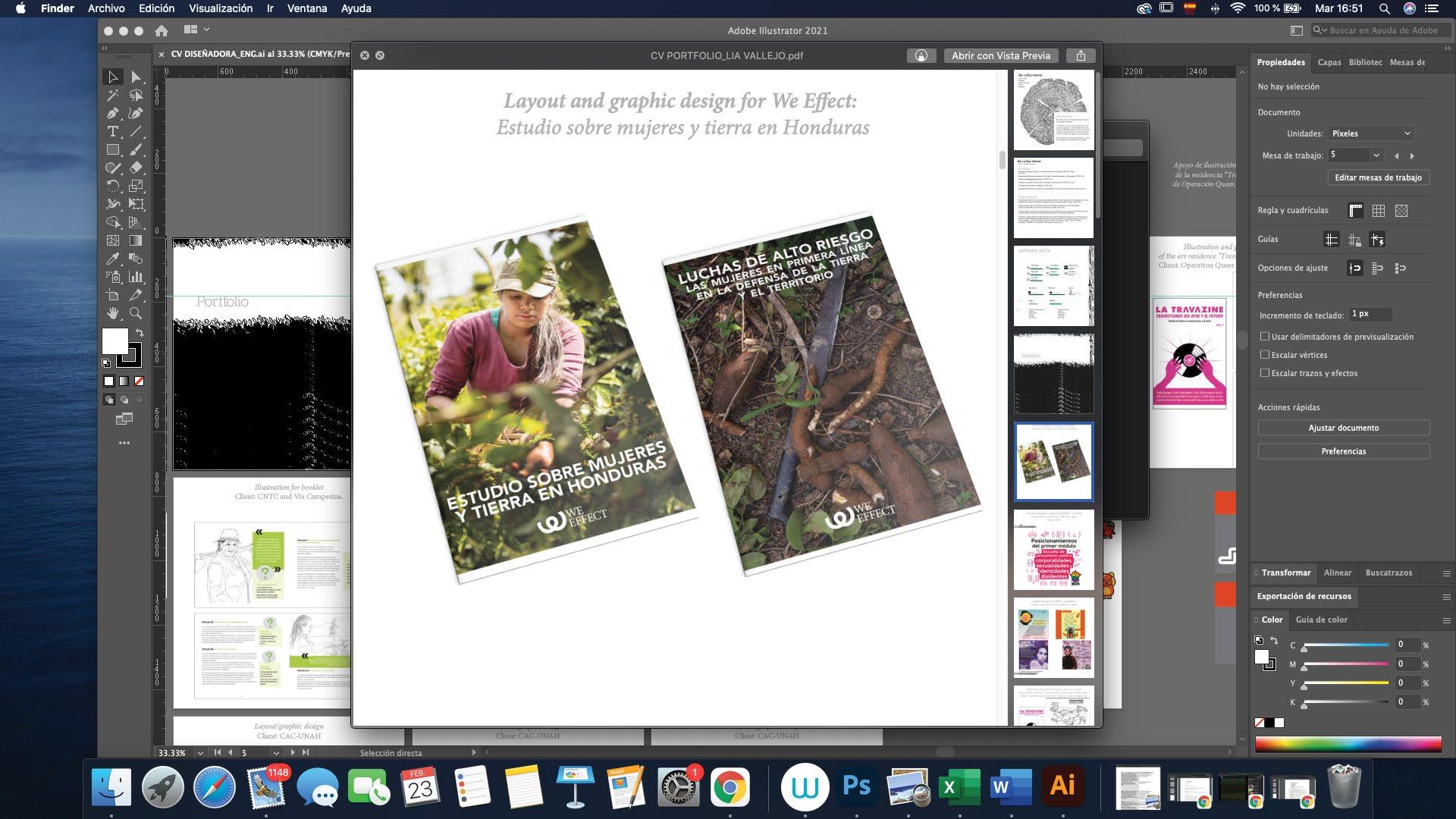Check the Escalar vértices option
Viewport: 1456px width, 819px height.
pos(1264,355)
